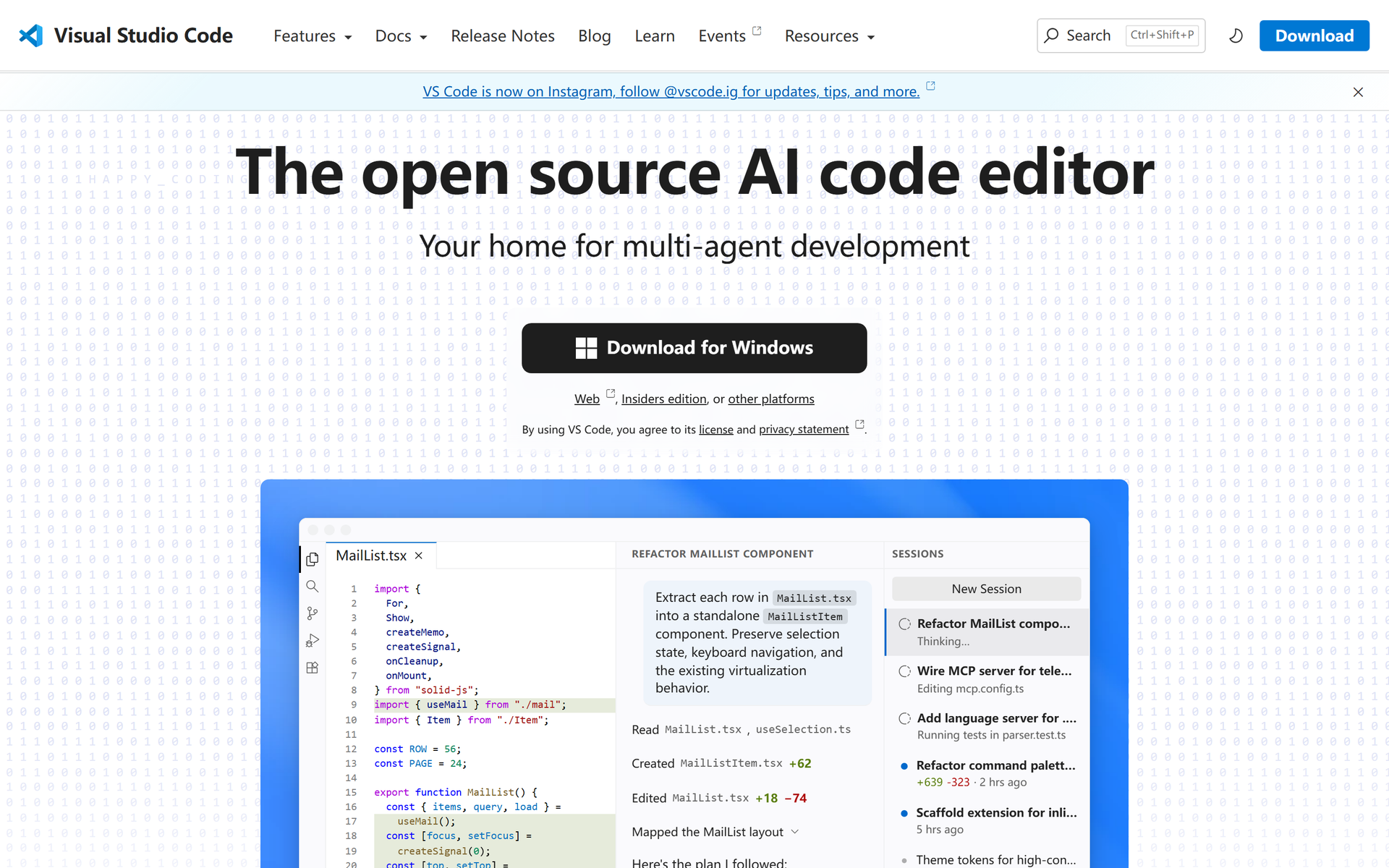Click the spinner icon beside Refactor MailList session
The image size is (1389, 868).
(x=904, y=624)
